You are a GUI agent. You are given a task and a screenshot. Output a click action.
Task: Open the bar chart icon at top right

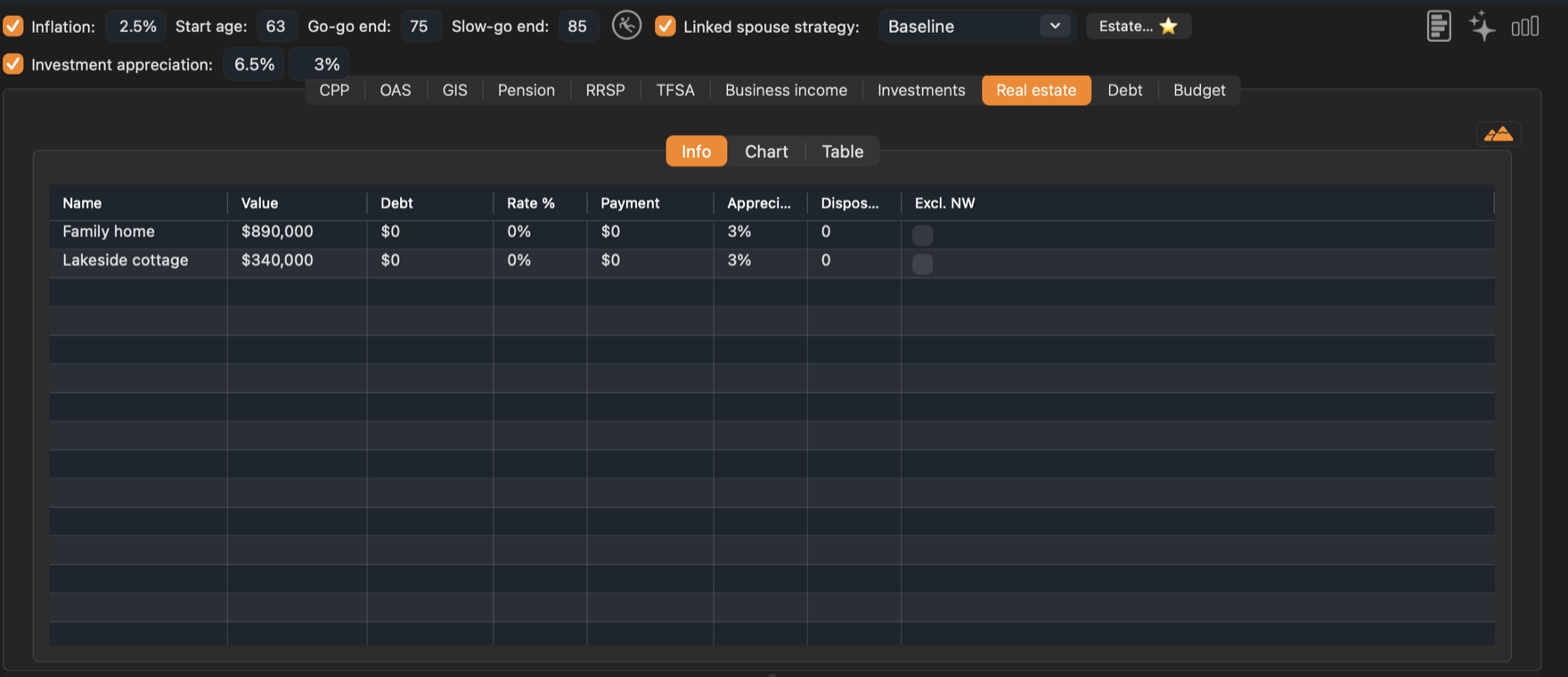[1525, 27]
